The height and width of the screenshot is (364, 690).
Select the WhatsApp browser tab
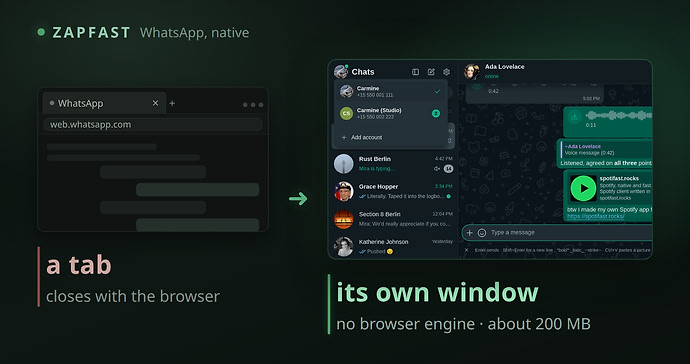pyautogui.click(x=104, y=103)
